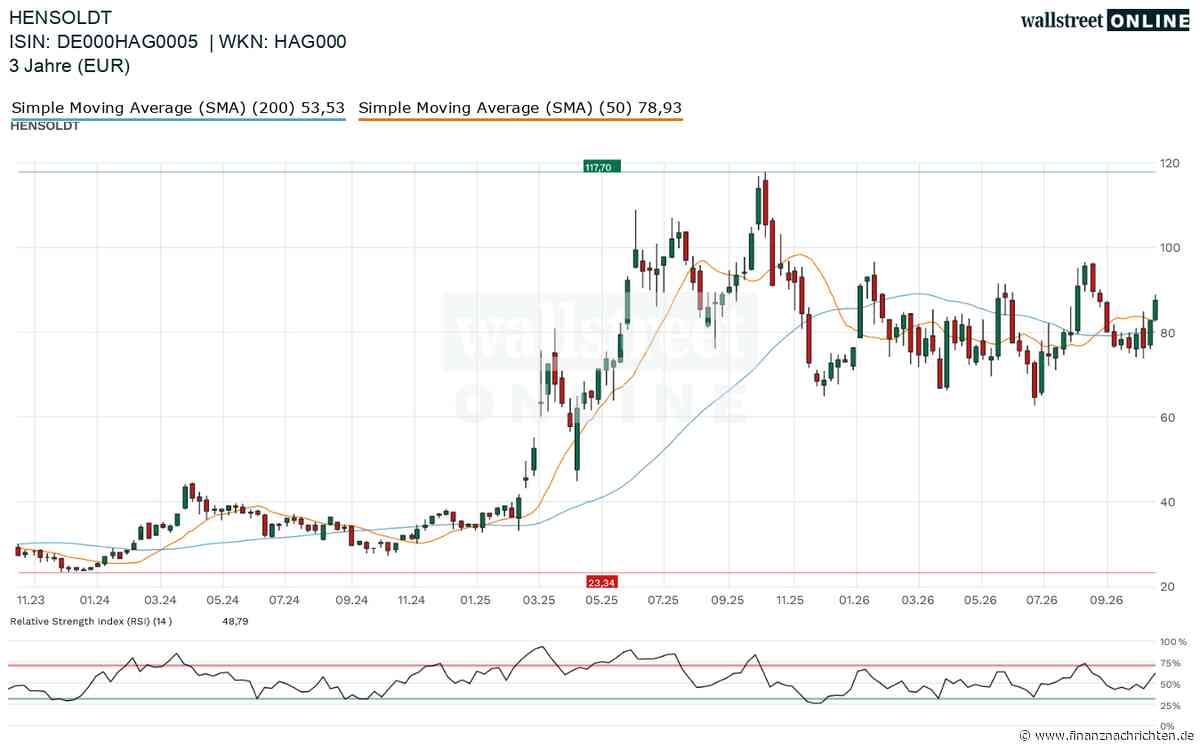Viewport: 1200px width, 750px height.
Task: Click the RSI 75% axis label
Action: point(1170,663)
